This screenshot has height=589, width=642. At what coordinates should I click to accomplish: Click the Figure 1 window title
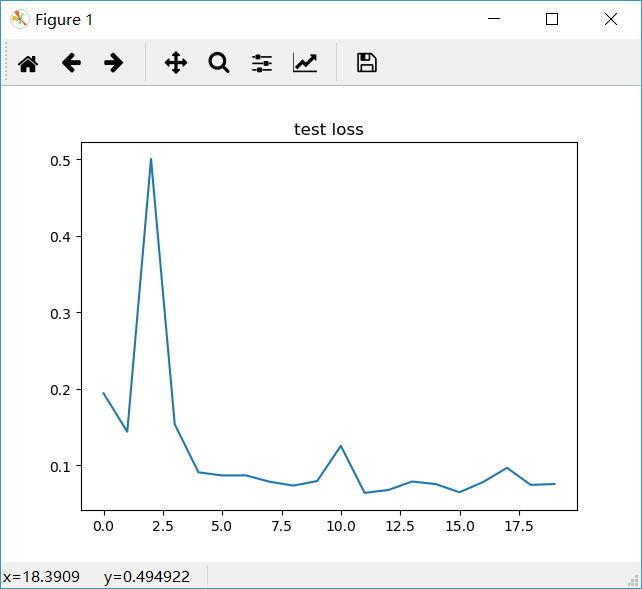point(64,20)
